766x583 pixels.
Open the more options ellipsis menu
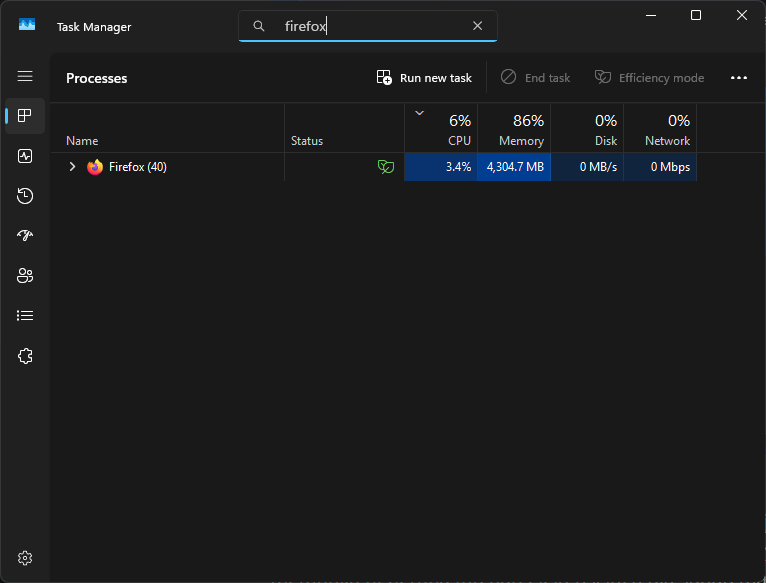click(x=739, y=78)
